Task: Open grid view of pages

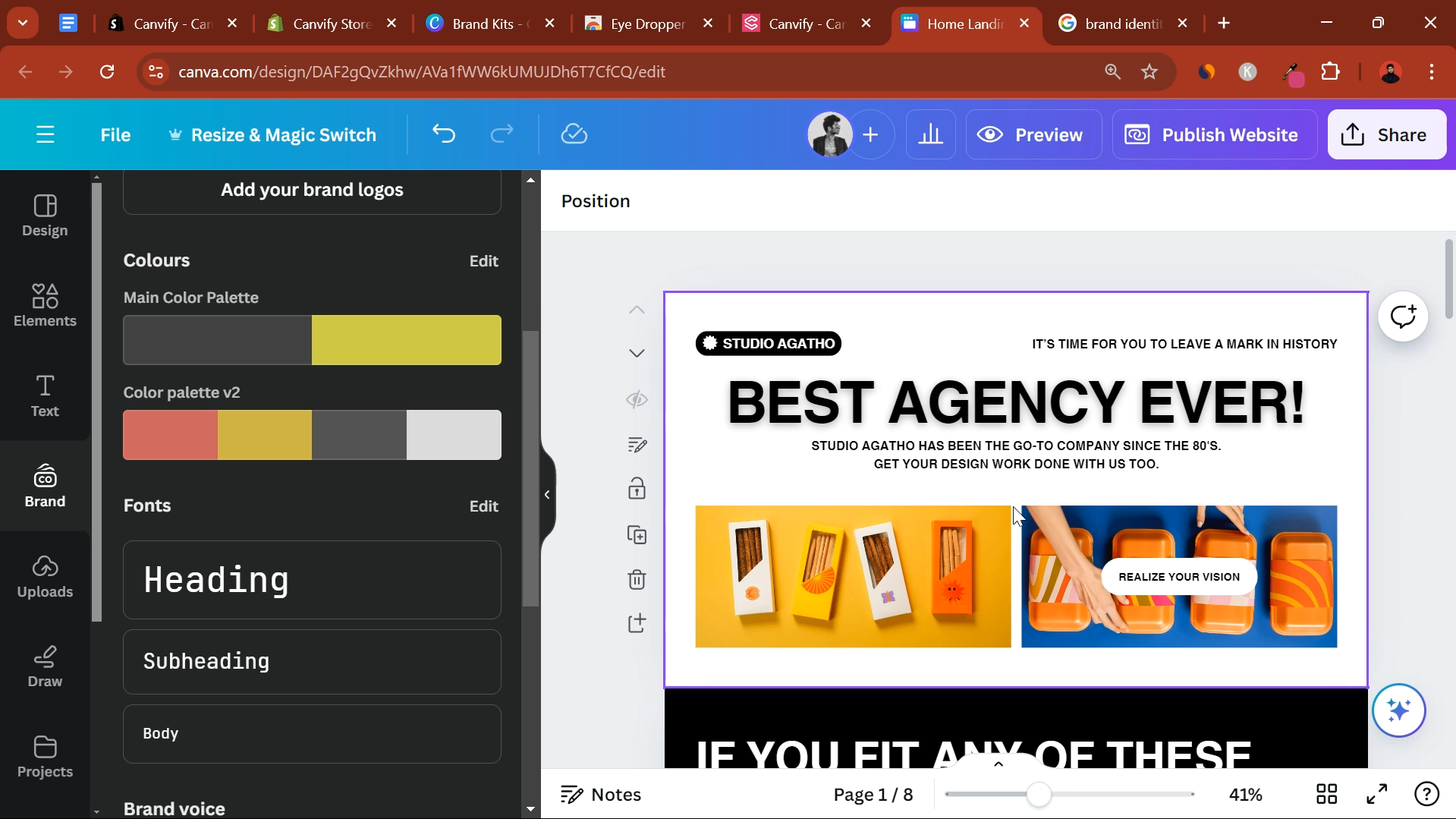Action: click(x=1326, y=794)
